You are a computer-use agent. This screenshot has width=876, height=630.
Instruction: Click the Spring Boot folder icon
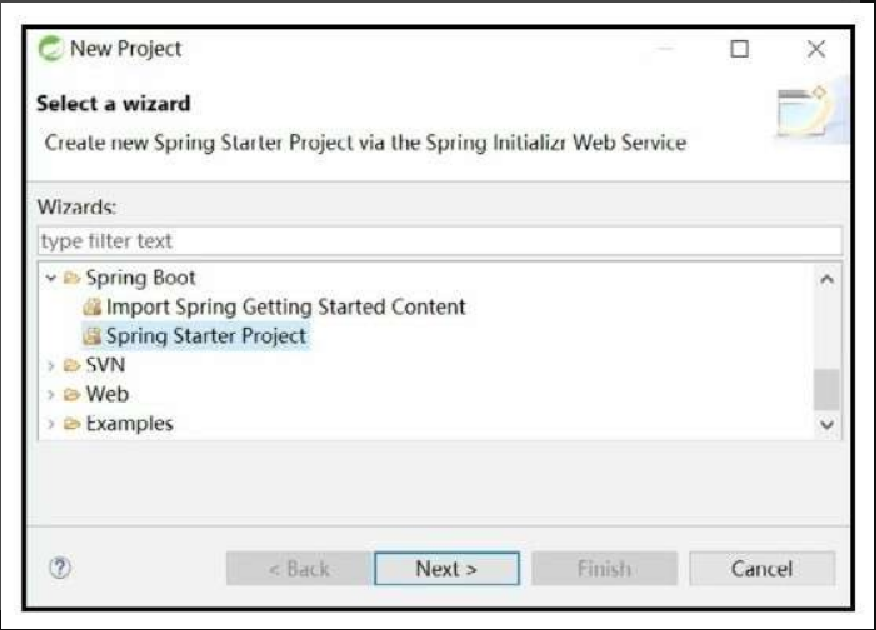pos(72,278)
